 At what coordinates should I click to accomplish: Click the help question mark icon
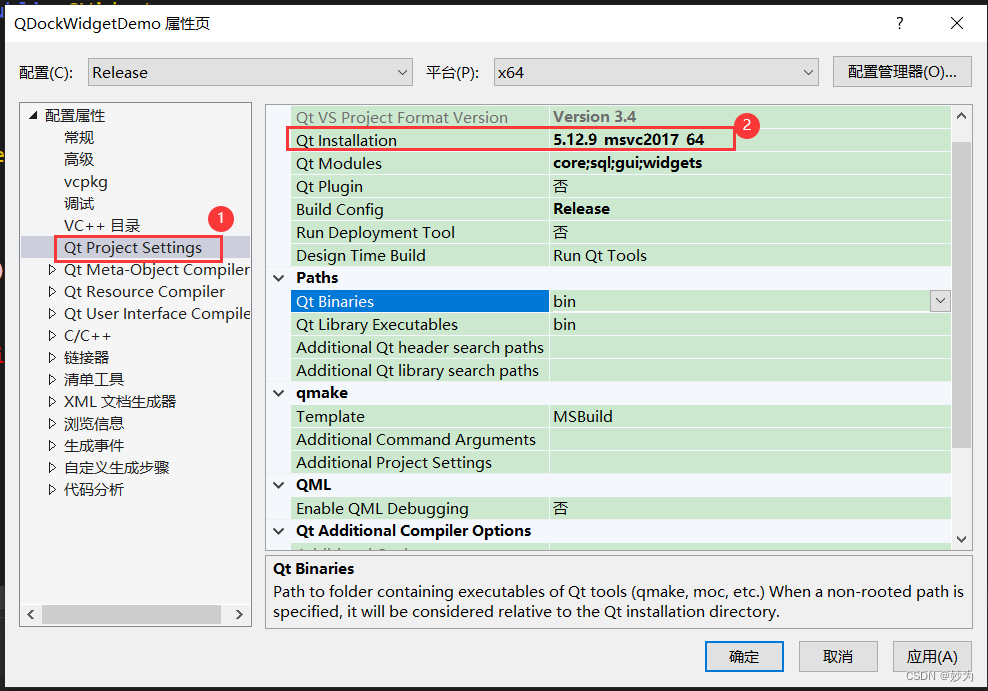899,23
